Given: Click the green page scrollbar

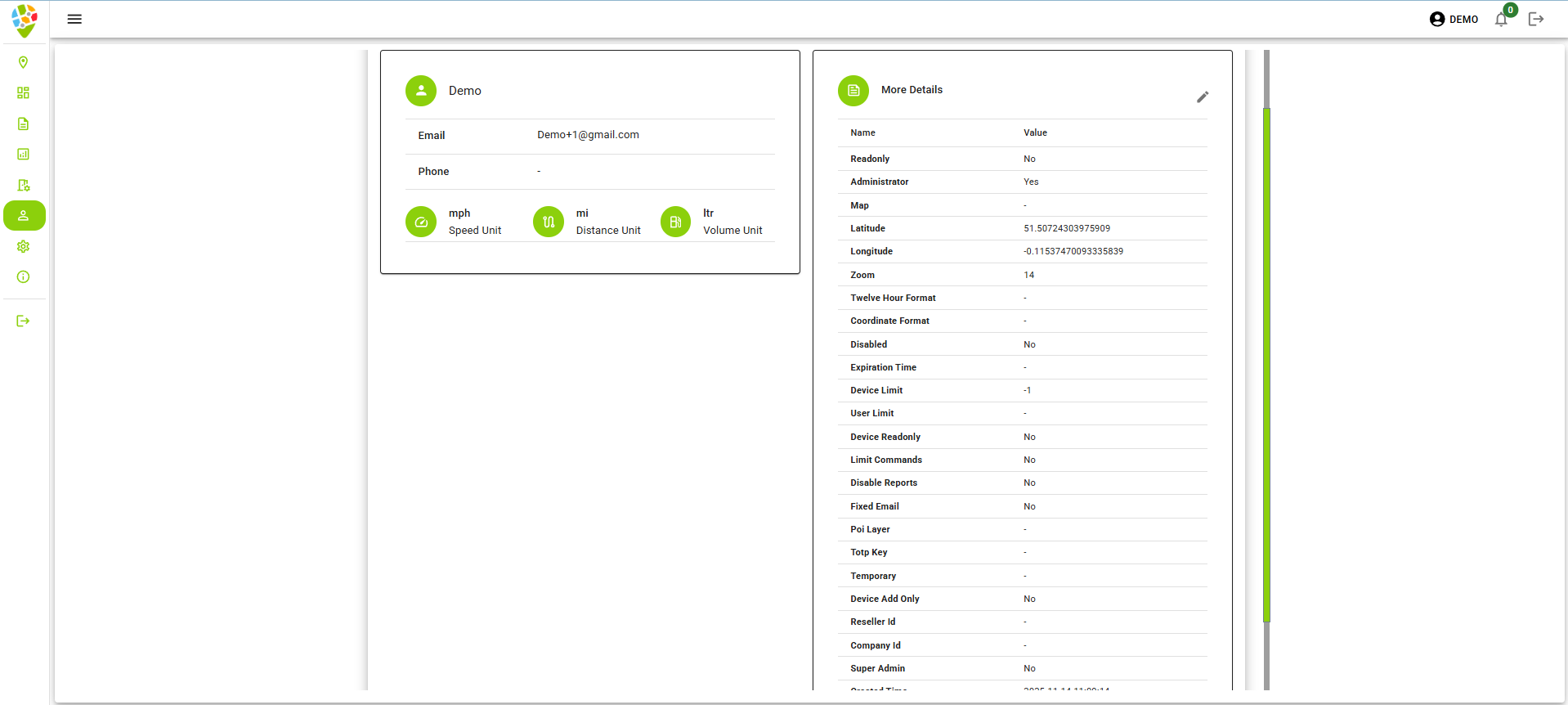Looking at the screenshot, I should pos(1266,364).
